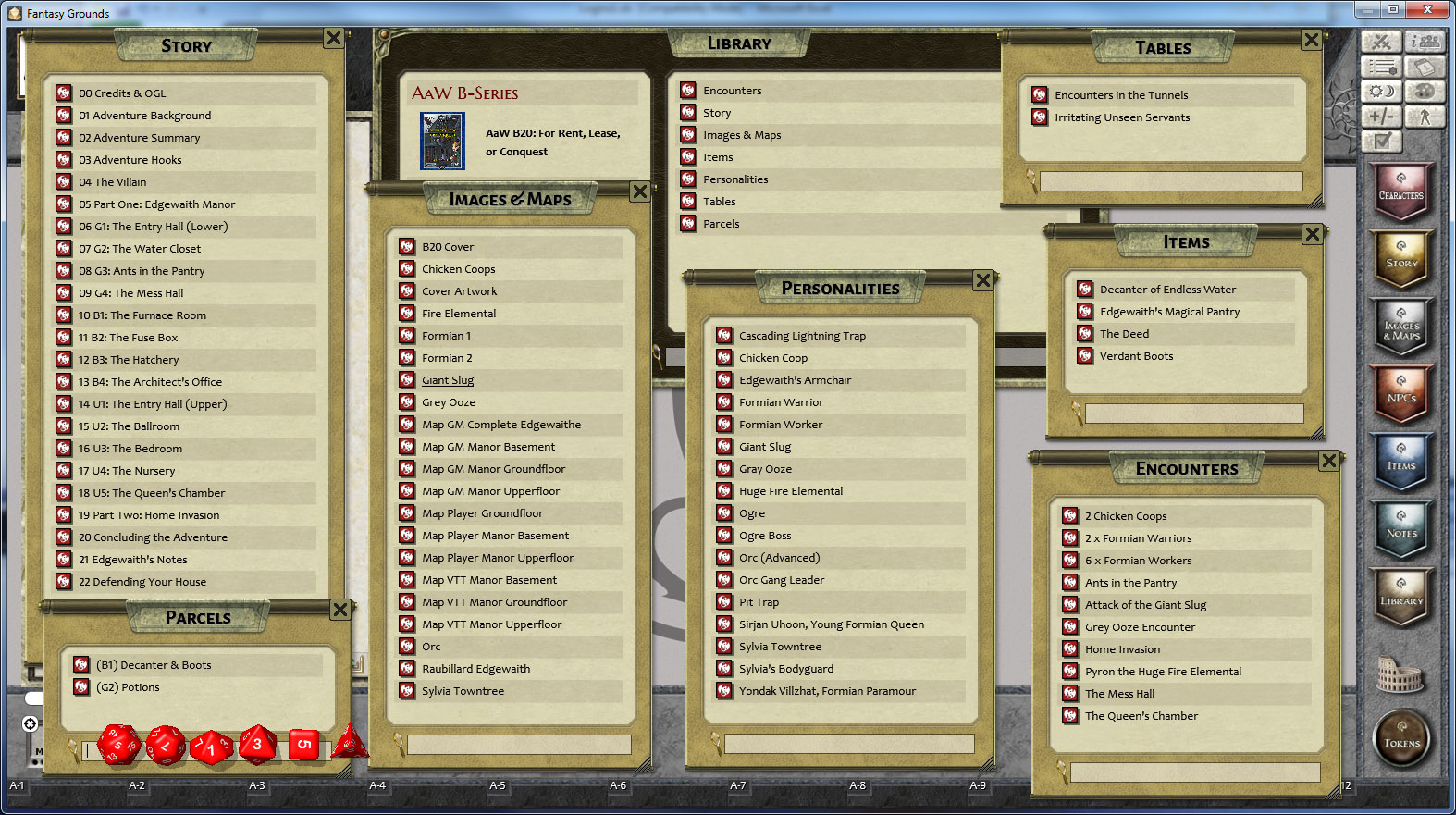Open story entry 04 The Villain
This screenshot has height=815, width=1456.
coord(112,182)
